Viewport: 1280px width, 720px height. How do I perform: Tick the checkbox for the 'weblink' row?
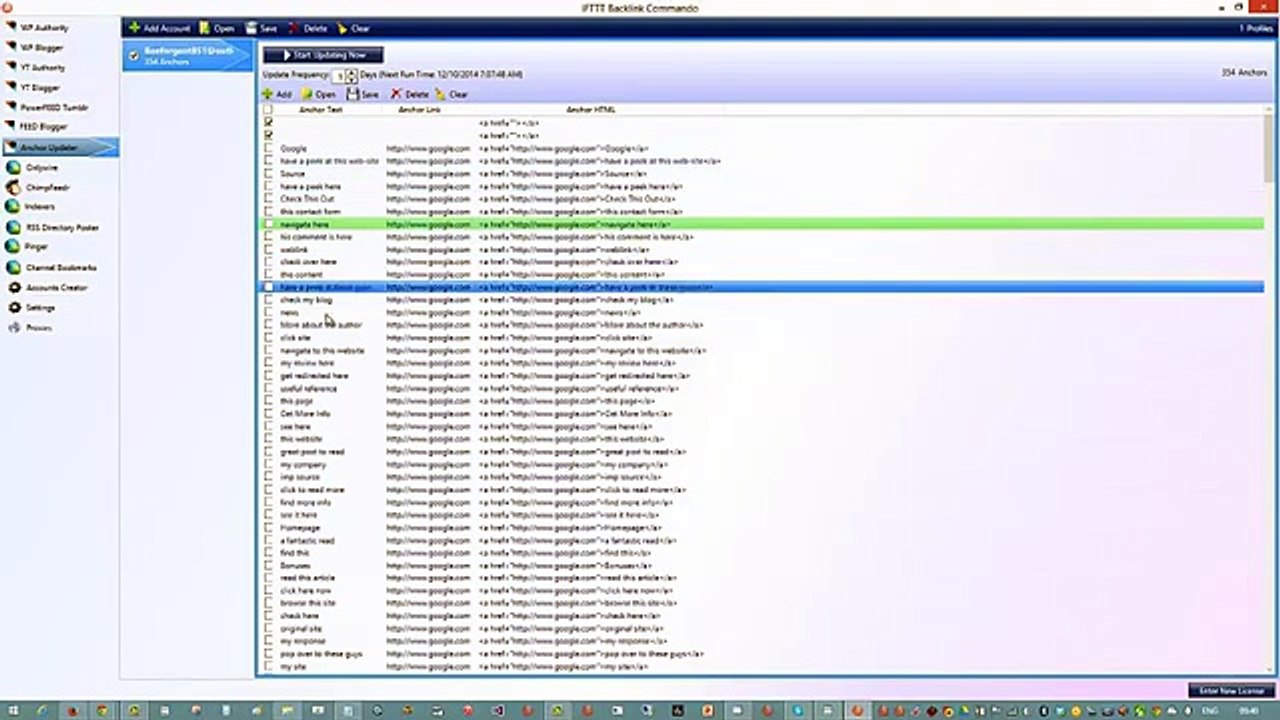coord(268,249)
